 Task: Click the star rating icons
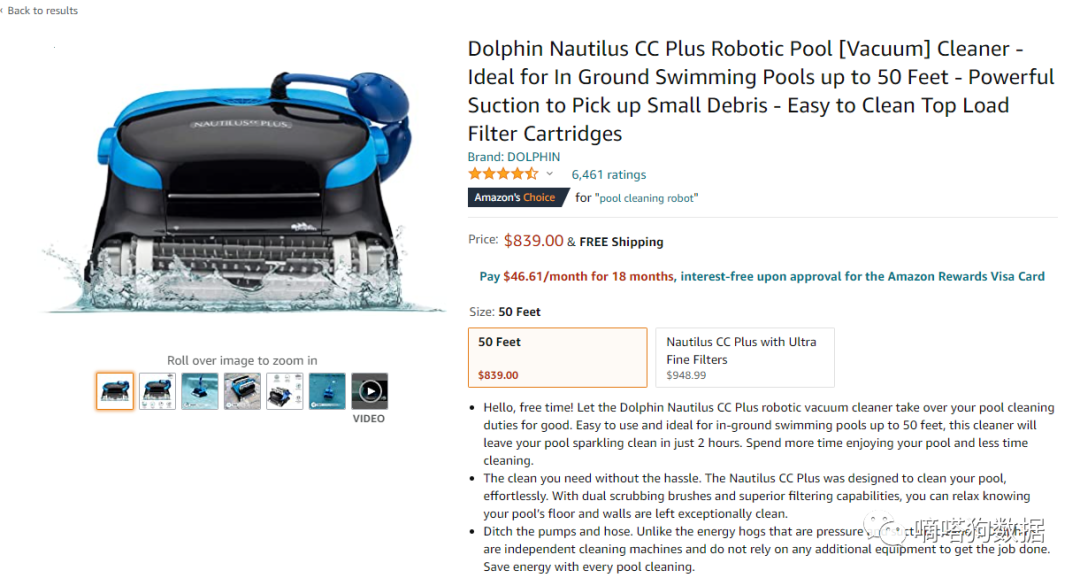[503, 174]
